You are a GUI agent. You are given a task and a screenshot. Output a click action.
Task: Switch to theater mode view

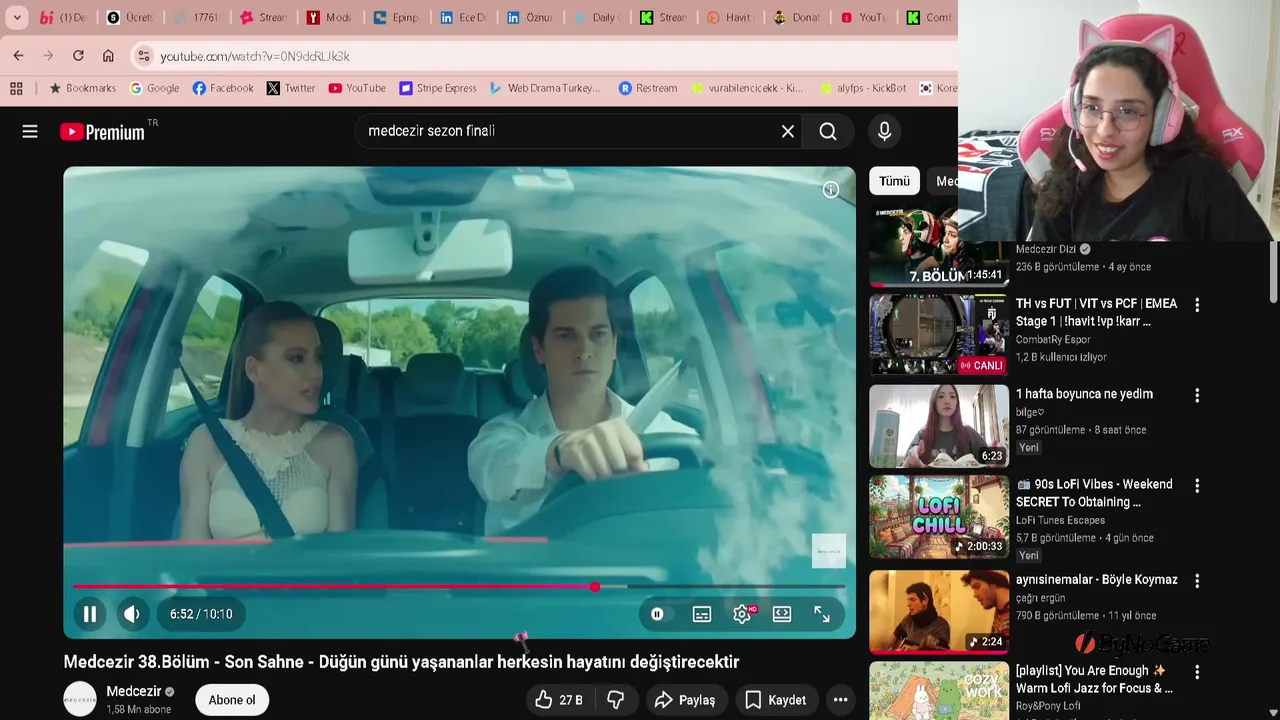point(782,614)
